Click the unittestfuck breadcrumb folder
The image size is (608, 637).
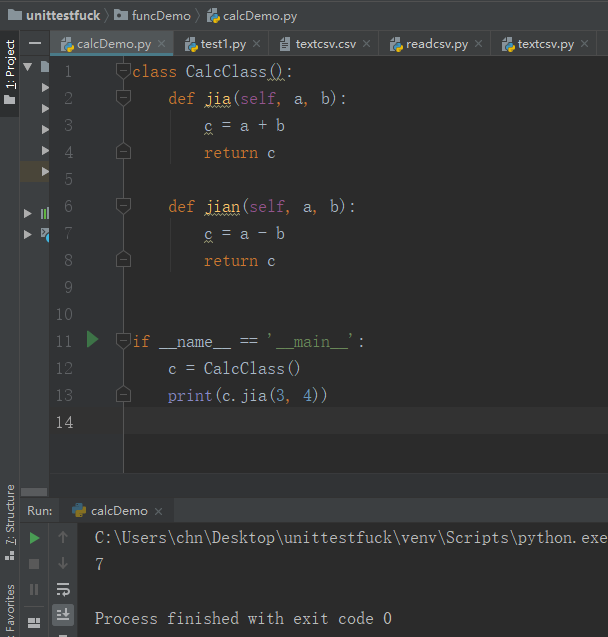click(x=54, y=16)
